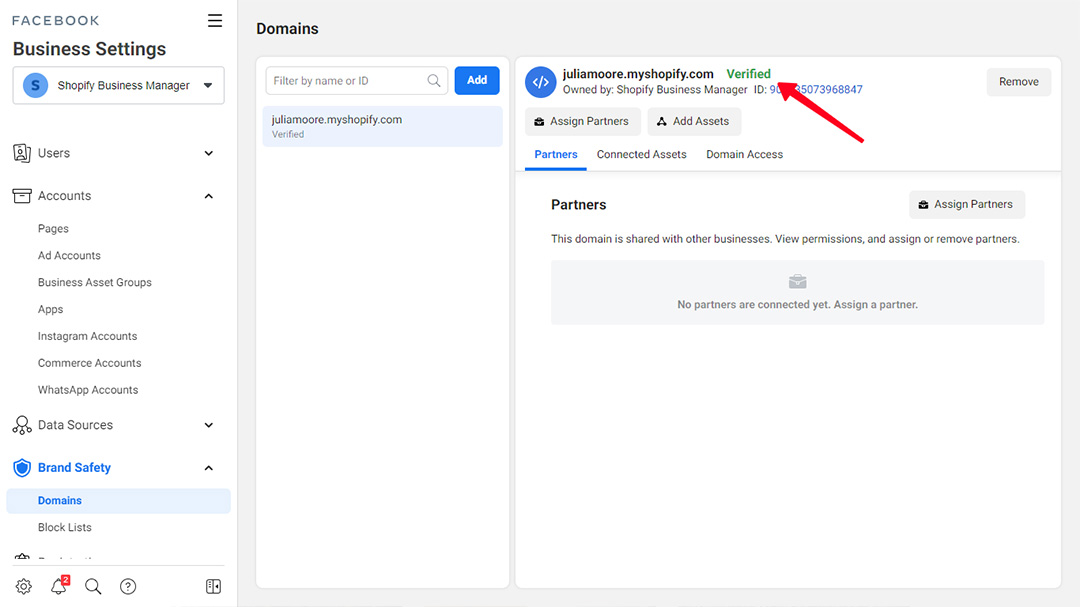Viewport: 1080px width, 607px height.
Task: Click Assign Partners below domain header
Action: (583, 121)
